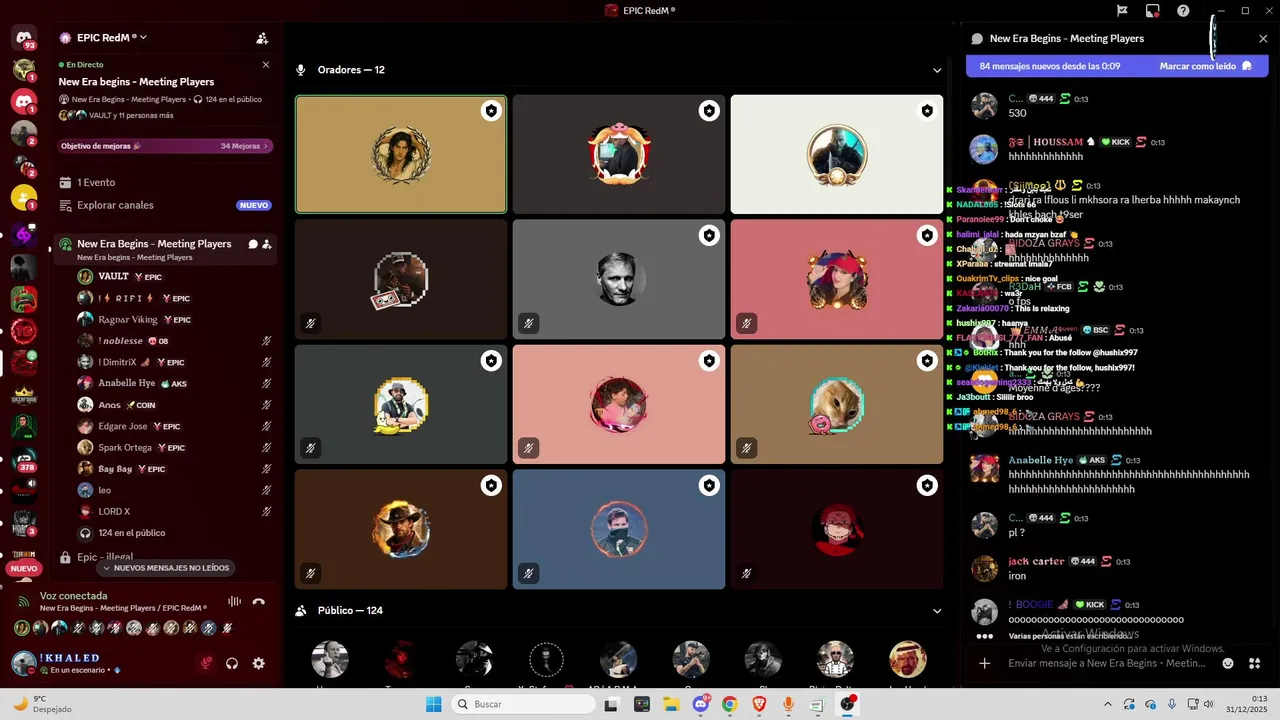Open taskbar volume speaker icon

coord(1211,704)
